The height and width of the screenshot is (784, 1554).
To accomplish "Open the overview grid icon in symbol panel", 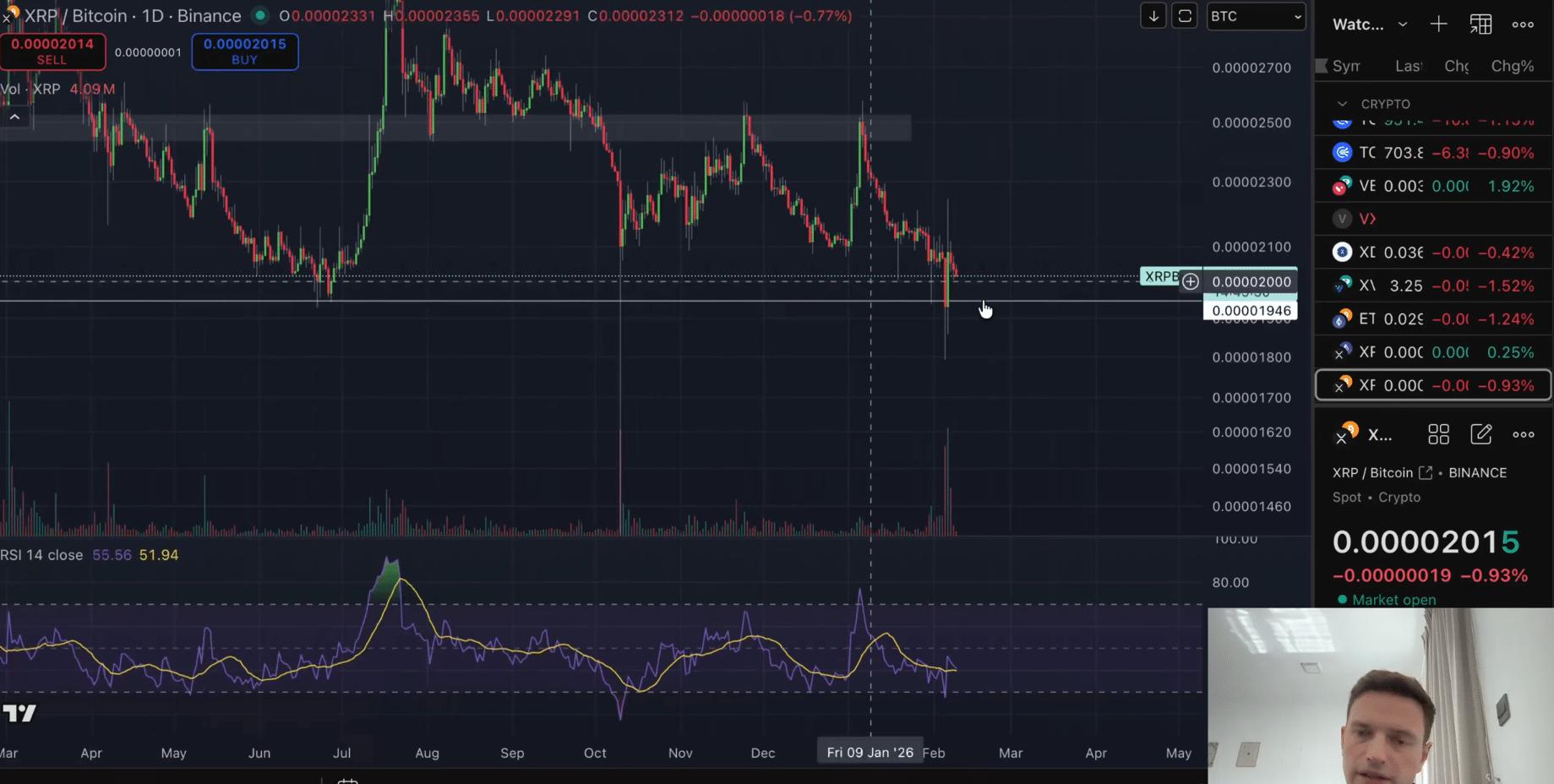I will click(x=1438, y=434).
